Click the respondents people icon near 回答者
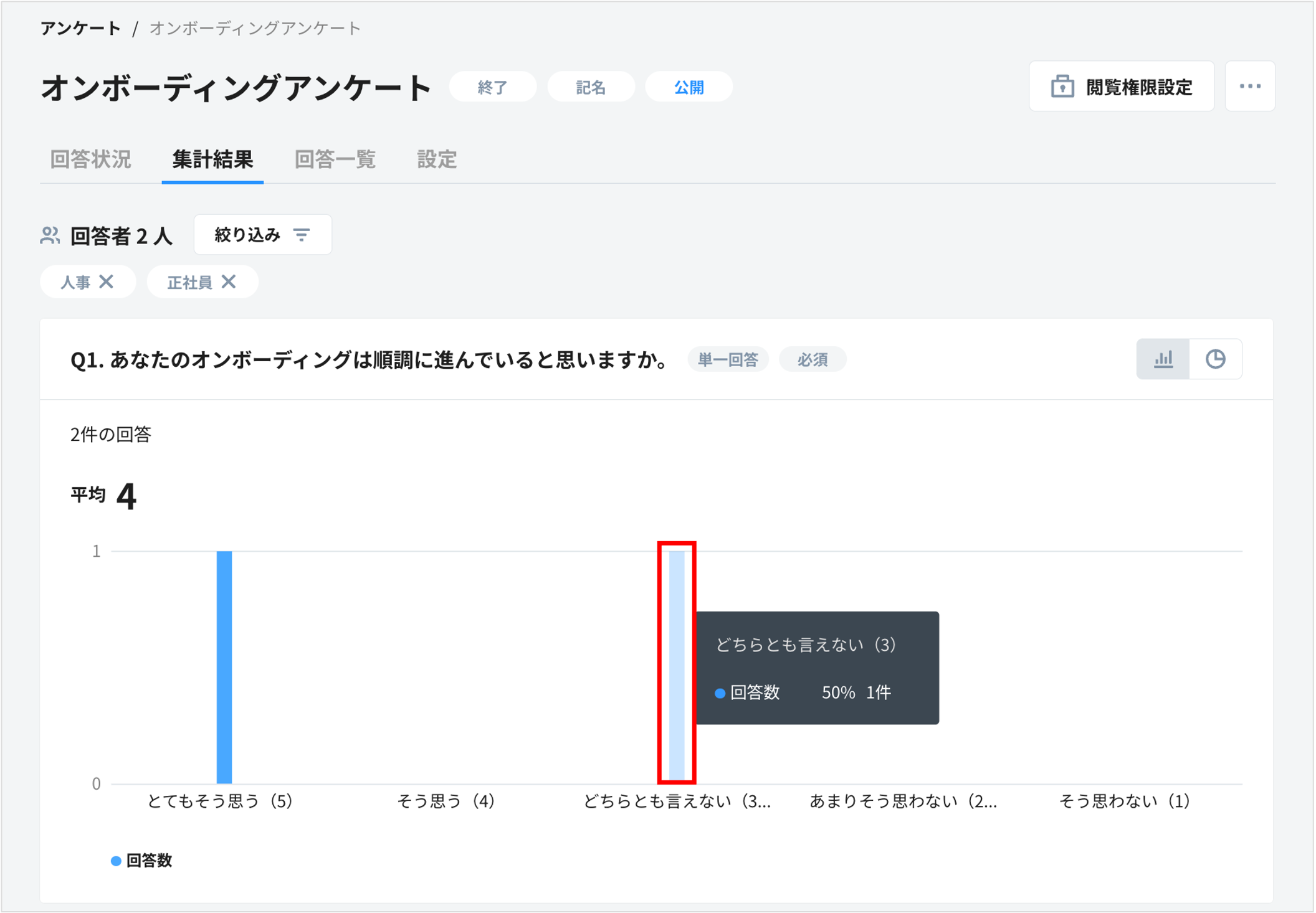This screenshot has height=913, width=1316. (x=52, y=235)
